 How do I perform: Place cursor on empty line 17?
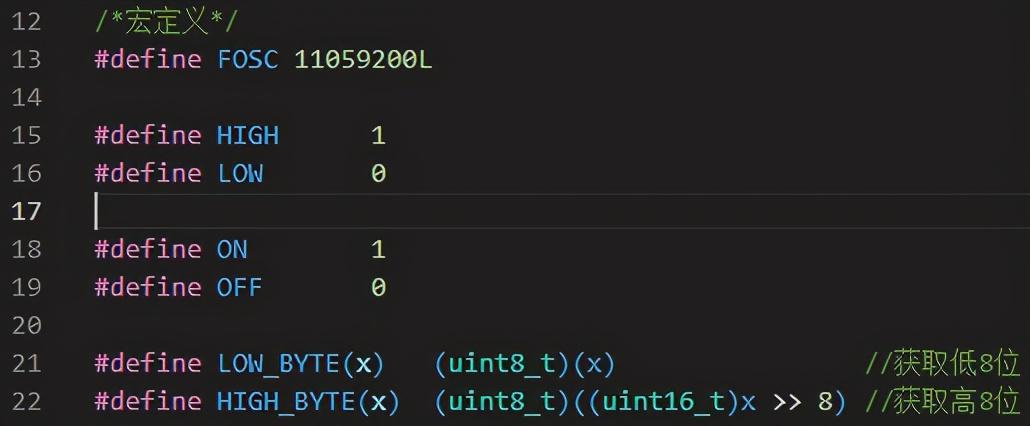point(400,211)
